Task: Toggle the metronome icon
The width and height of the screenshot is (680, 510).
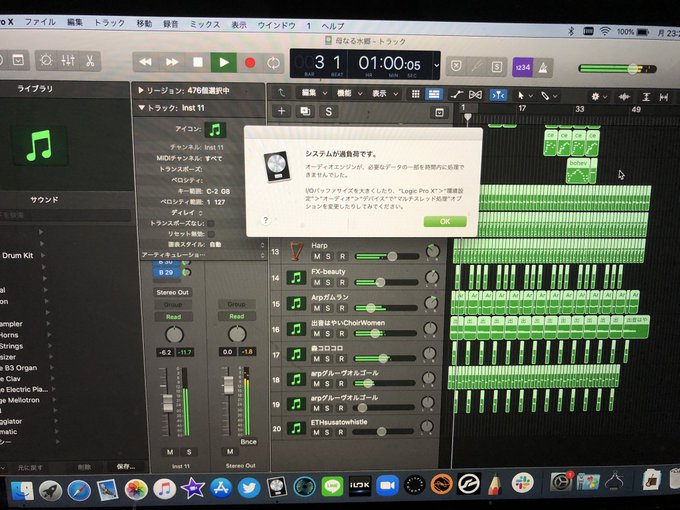Action: pyautogui.click(x=543, y=68)
